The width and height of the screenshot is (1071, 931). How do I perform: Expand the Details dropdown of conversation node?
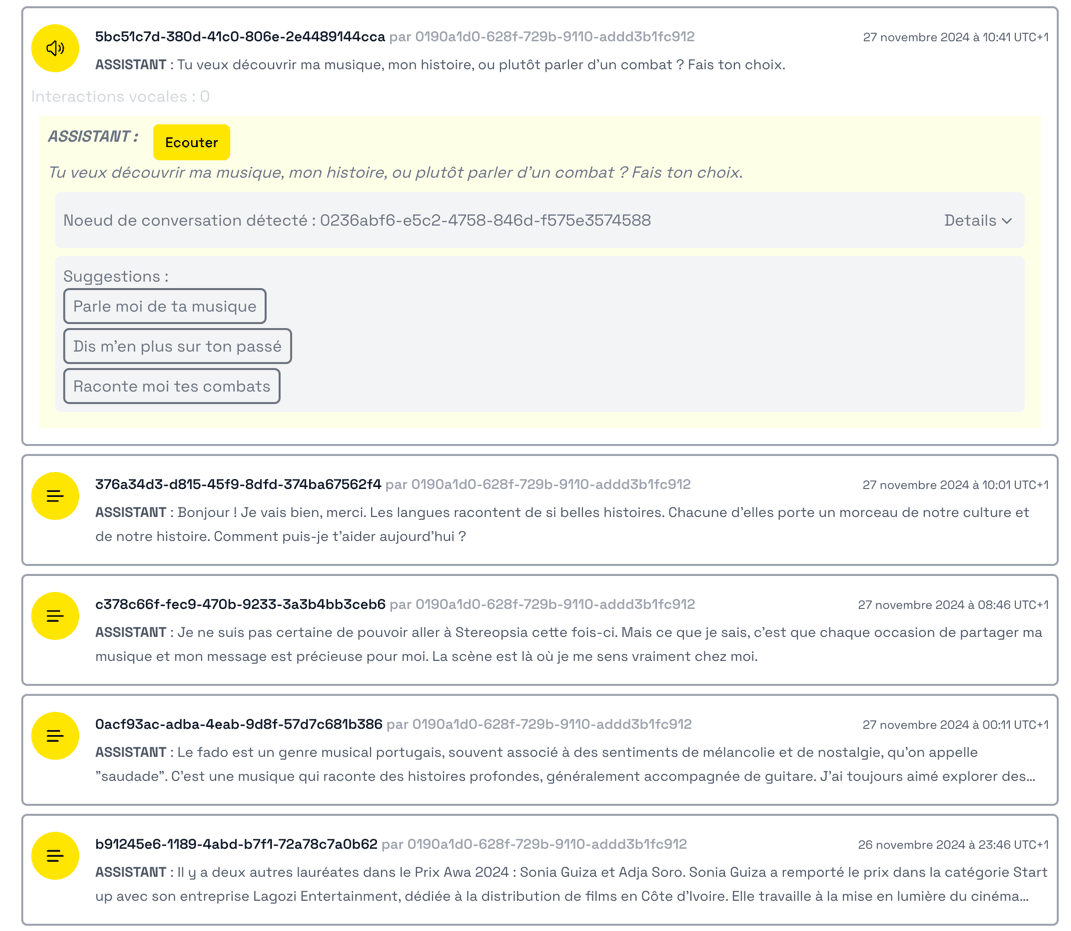click(977, 220)
